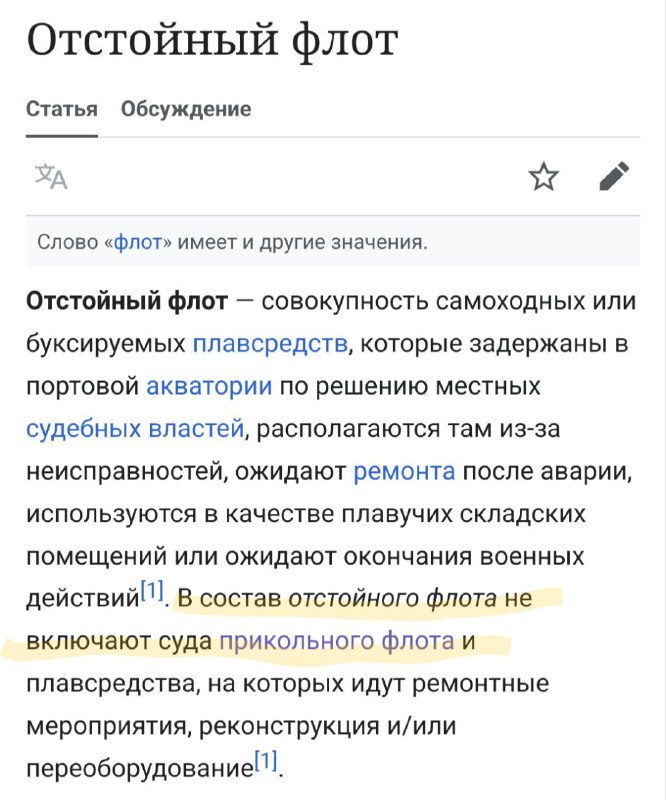Follow the судебных властей link
The height and width of the screenshot is (800, 666).
[135, 428]
